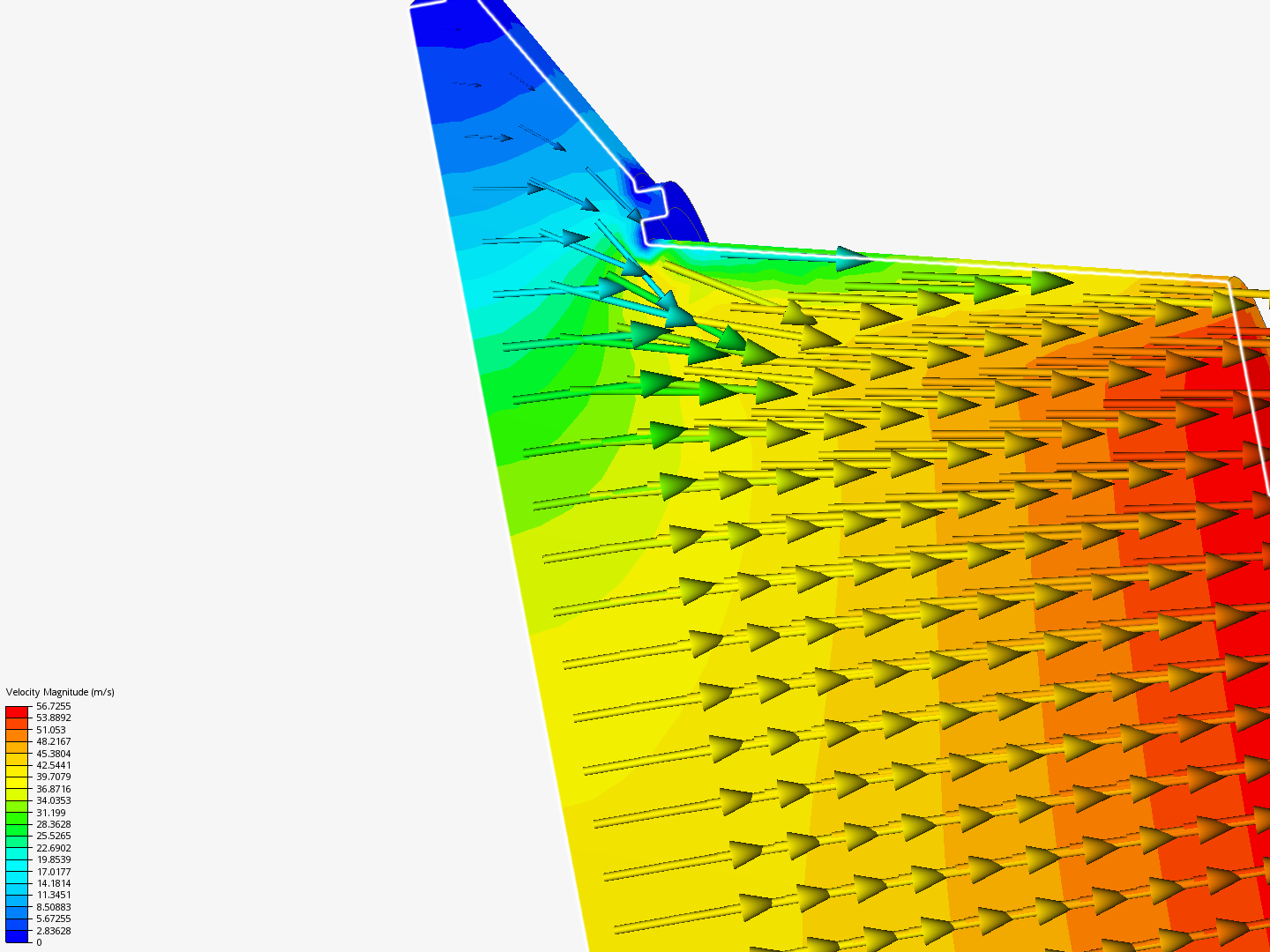Select legend value 56.7255
Viewport: 1270px width, 952px height.
pyautogui.click(x=53, y=706)
